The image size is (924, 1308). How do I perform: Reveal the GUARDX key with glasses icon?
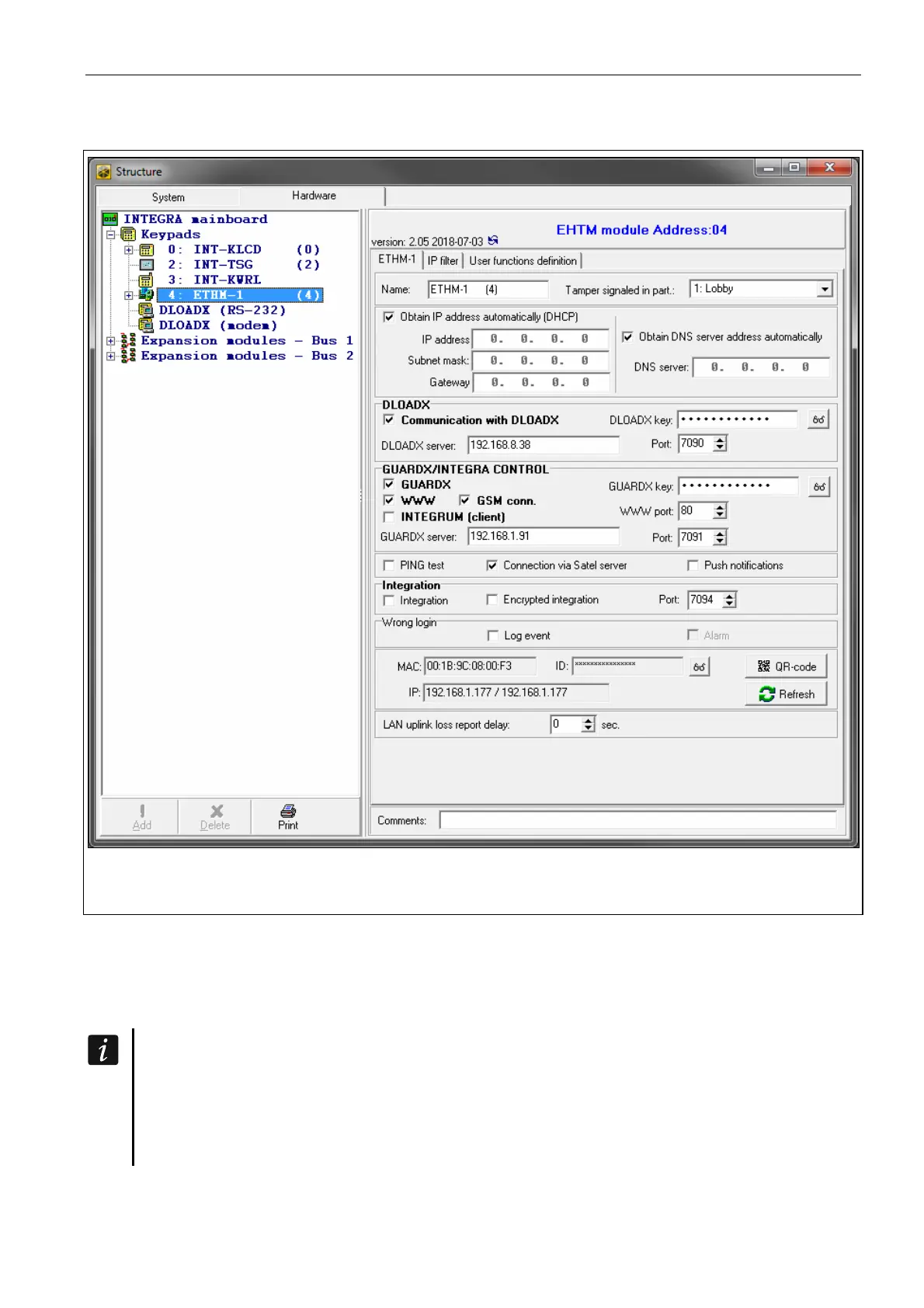click(818, 487)
